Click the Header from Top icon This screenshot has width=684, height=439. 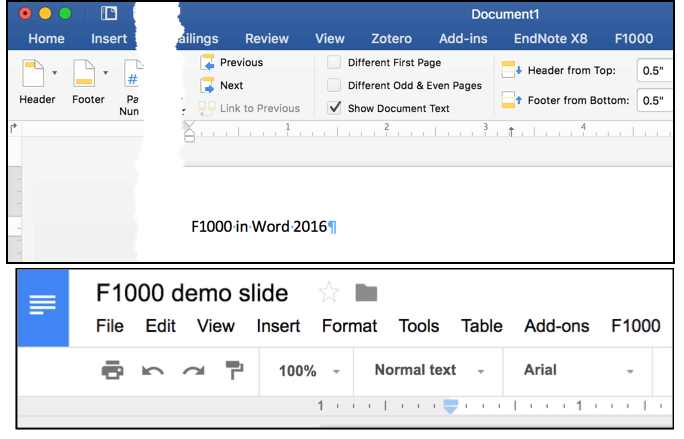pos(511,70)
